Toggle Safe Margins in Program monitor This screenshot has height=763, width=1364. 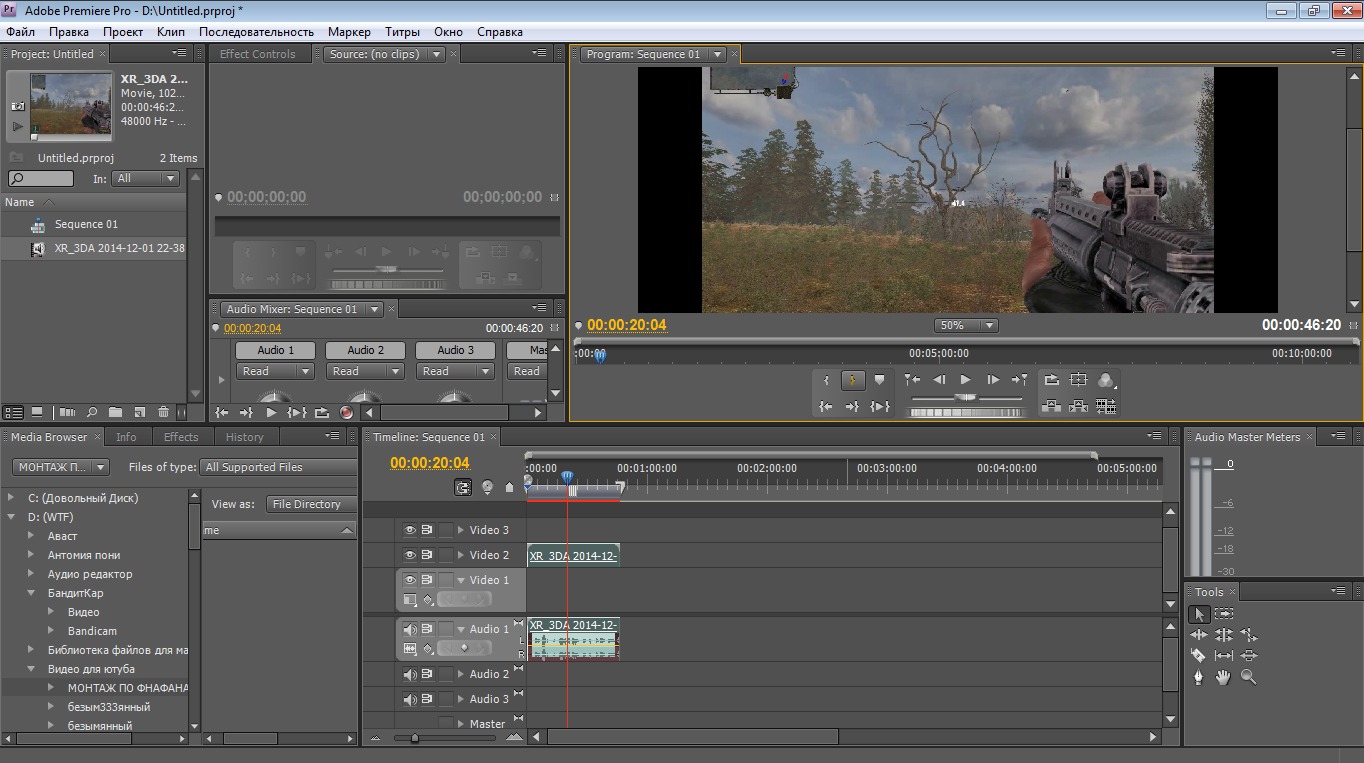pyautogui.click(x=1079, y=380)
